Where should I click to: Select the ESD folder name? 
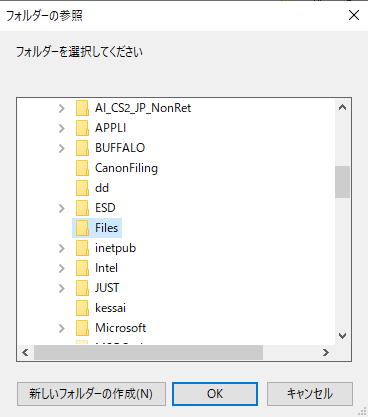coord(105,208)
